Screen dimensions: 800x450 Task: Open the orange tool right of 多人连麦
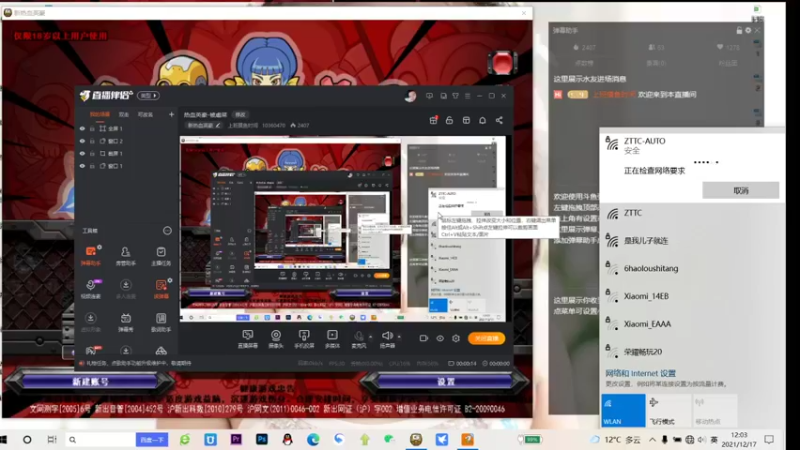click(x=161, y=288)
